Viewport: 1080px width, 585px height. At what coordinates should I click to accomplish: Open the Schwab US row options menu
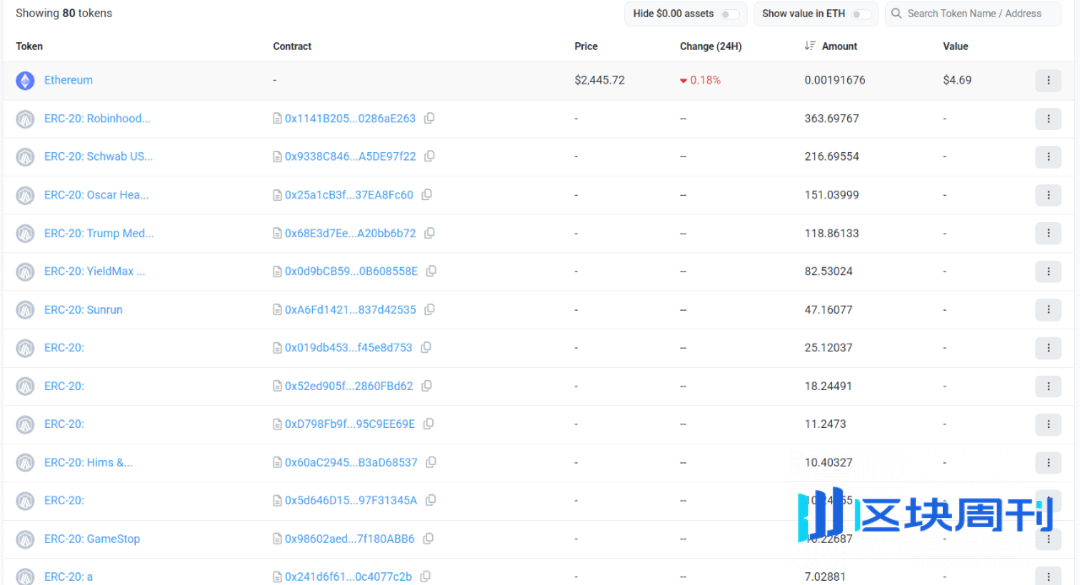click(x=1048, y=157)
